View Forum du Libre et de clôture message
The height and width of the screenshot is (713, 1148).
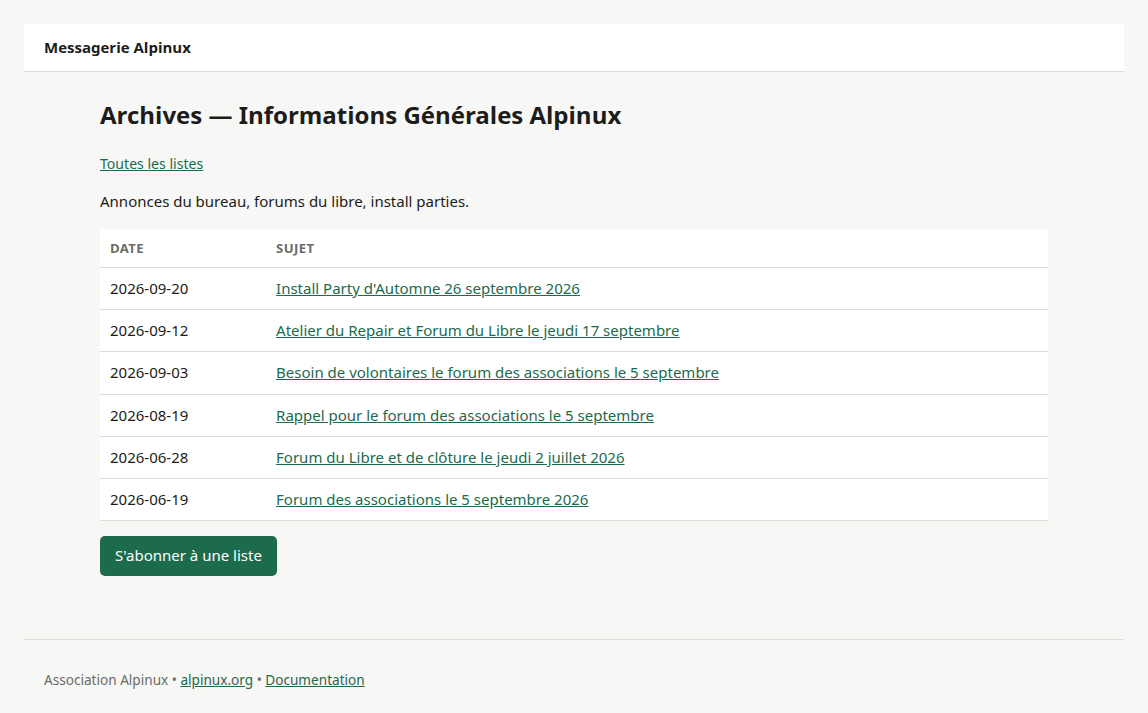(x=450, y=458)
